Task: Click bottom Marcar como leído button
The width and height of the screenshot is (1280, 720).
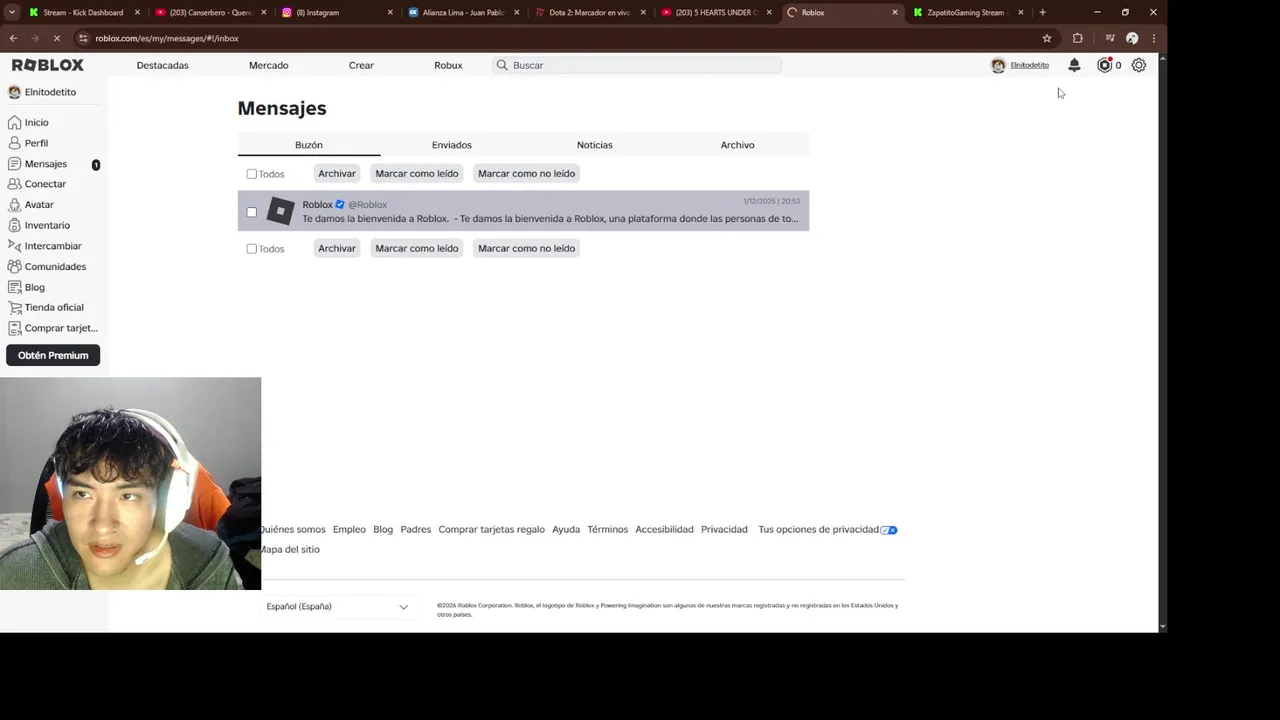Action: [x=417, y=248]
